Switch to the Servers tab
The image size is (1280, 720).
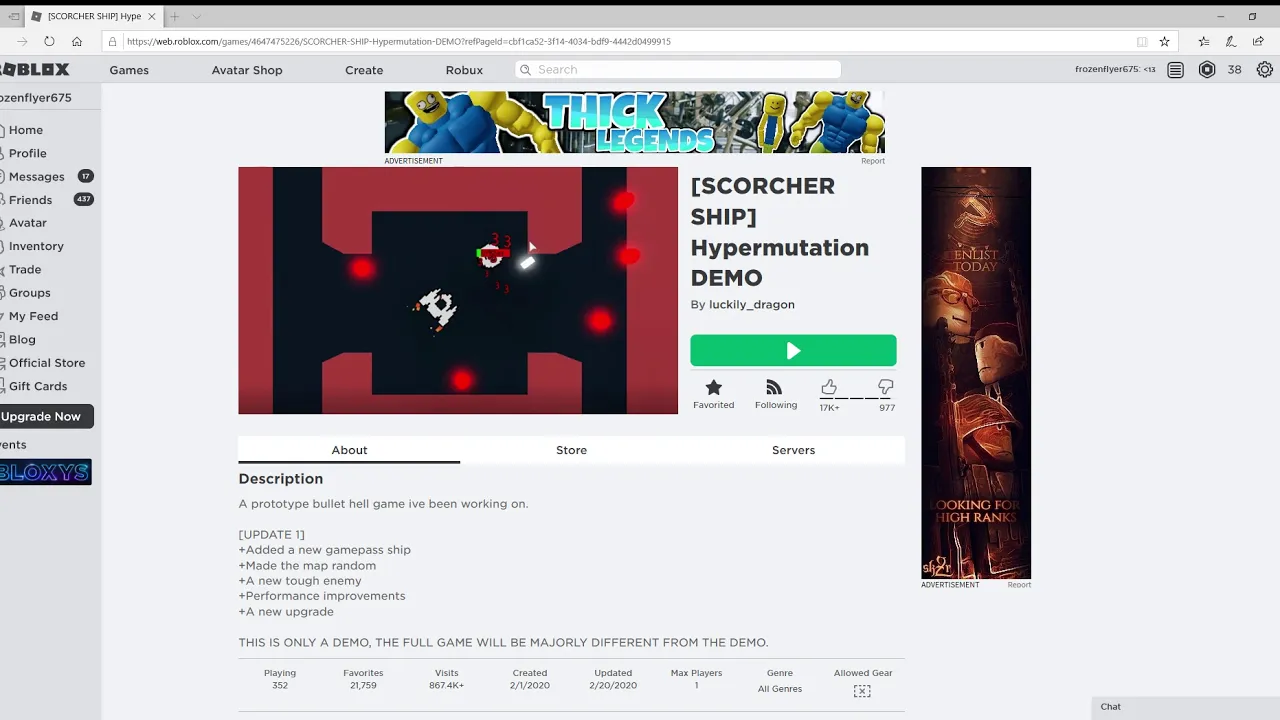[x=793, y=450]
